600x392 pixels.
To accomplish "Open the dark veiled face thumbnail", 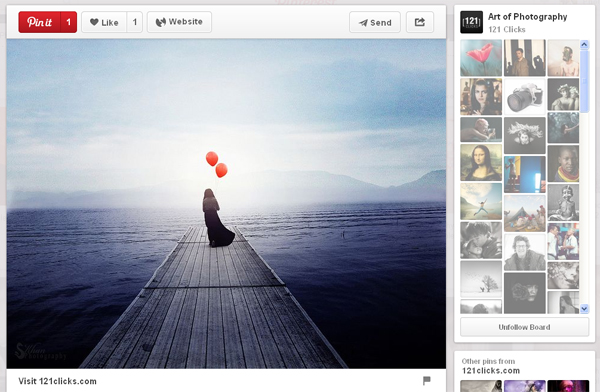I will [x=525, y=293].
